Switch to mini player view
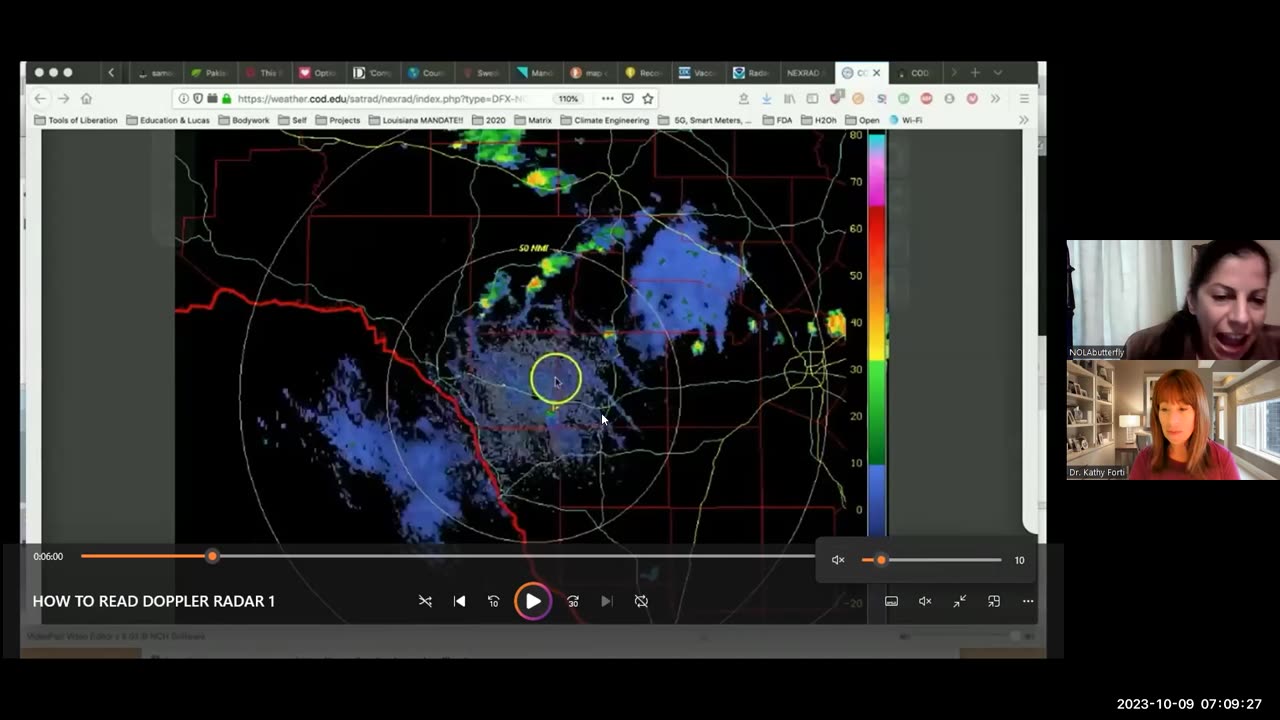 coord(994,601)
